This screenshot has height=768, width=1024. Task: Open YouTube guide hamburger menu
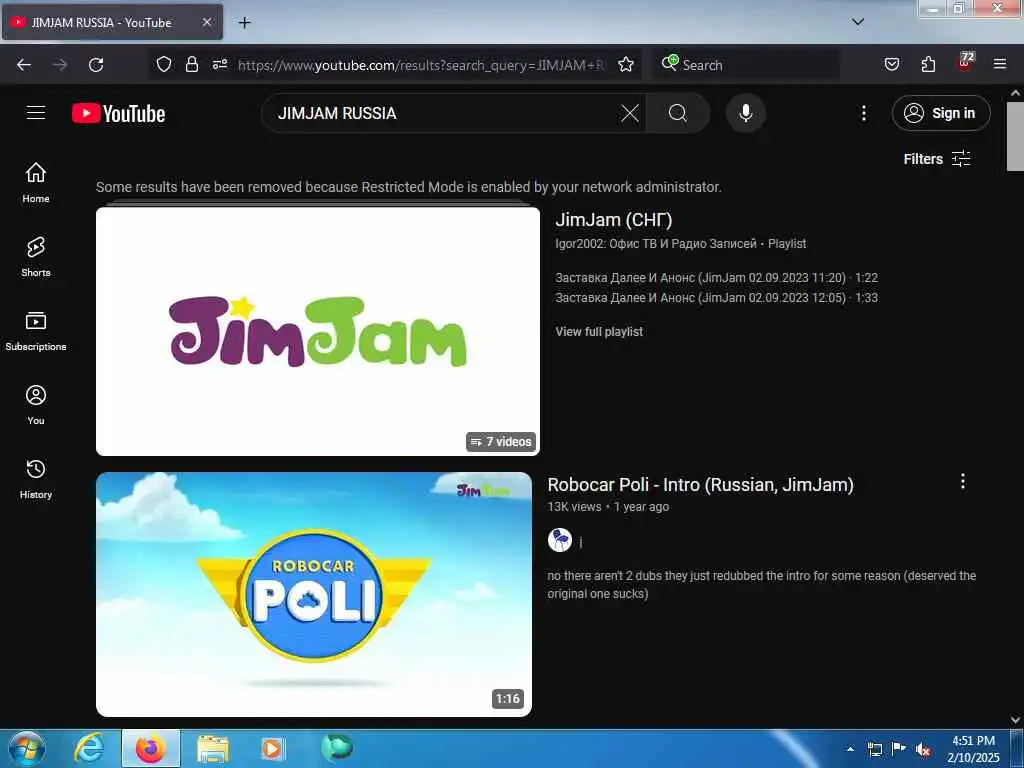pyautogui.click(x=36, y=113)
